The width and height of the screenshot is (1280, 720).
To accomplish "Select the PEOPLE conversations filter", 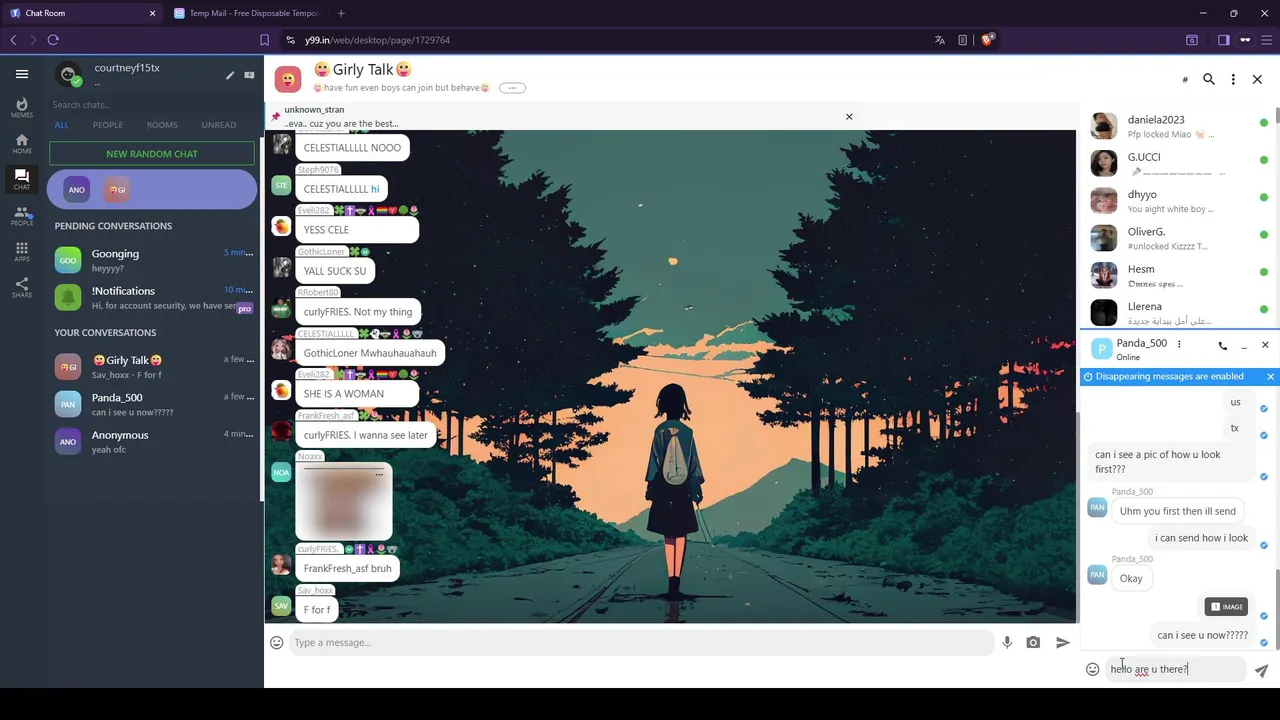I will coord(108,125).
